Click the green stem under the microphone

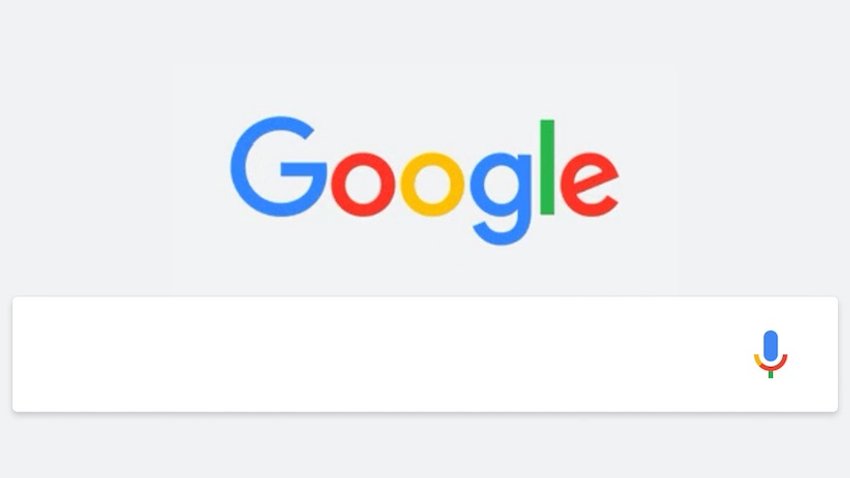click(770, 374)
